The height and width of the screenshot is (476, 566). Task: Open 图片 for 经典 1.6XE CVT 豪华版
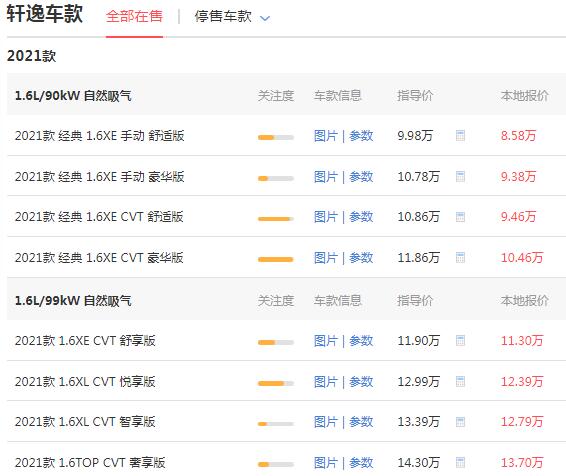pos(326,258)
